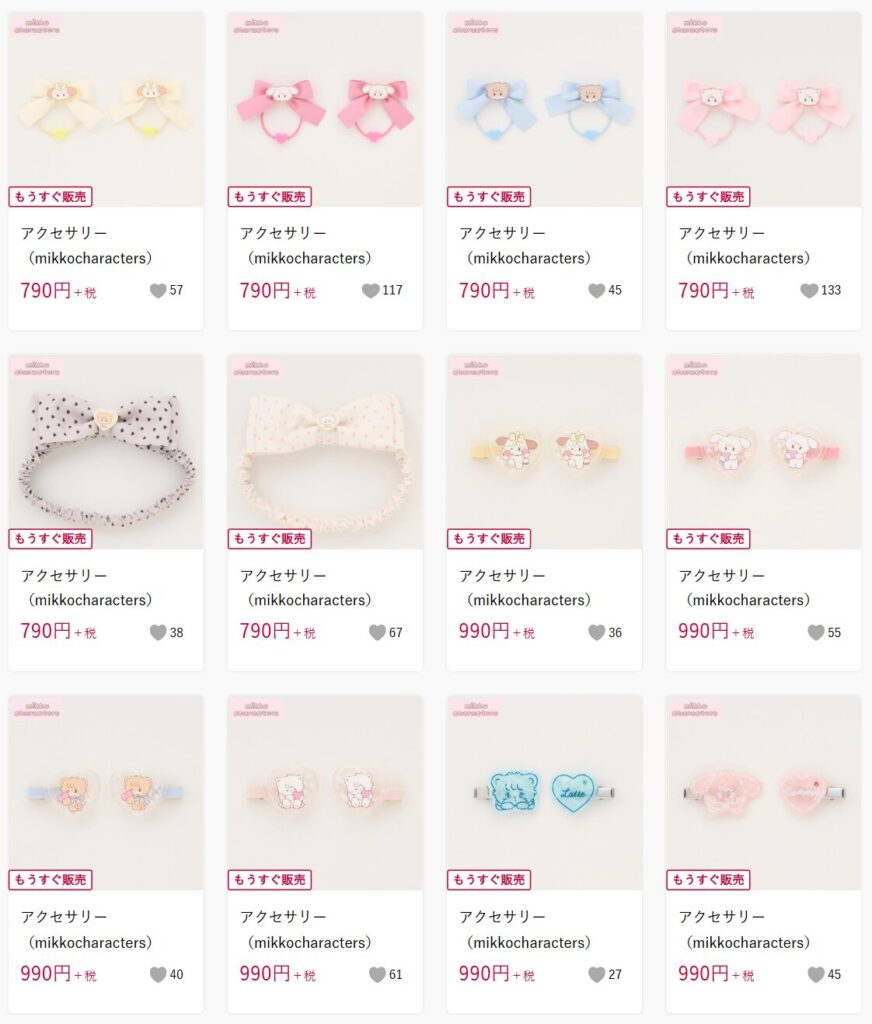This screenshot has width=872, height=1024.
Task: Tap heart icon beside count 38
Action: pos(158,632)
